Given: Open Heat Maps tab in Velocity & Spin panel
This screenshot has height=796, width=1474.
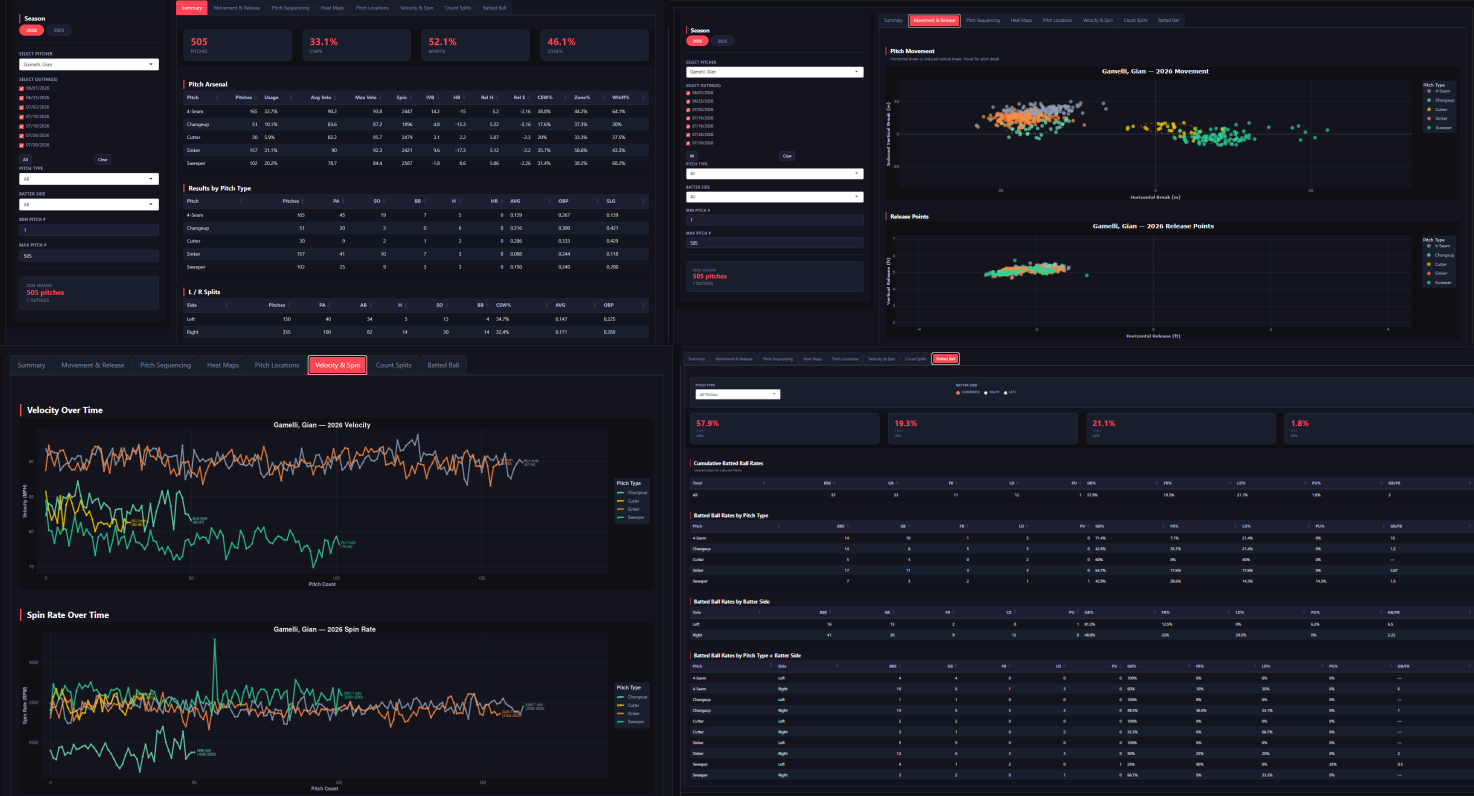Looking at the screenshot, I should (223, 365).
